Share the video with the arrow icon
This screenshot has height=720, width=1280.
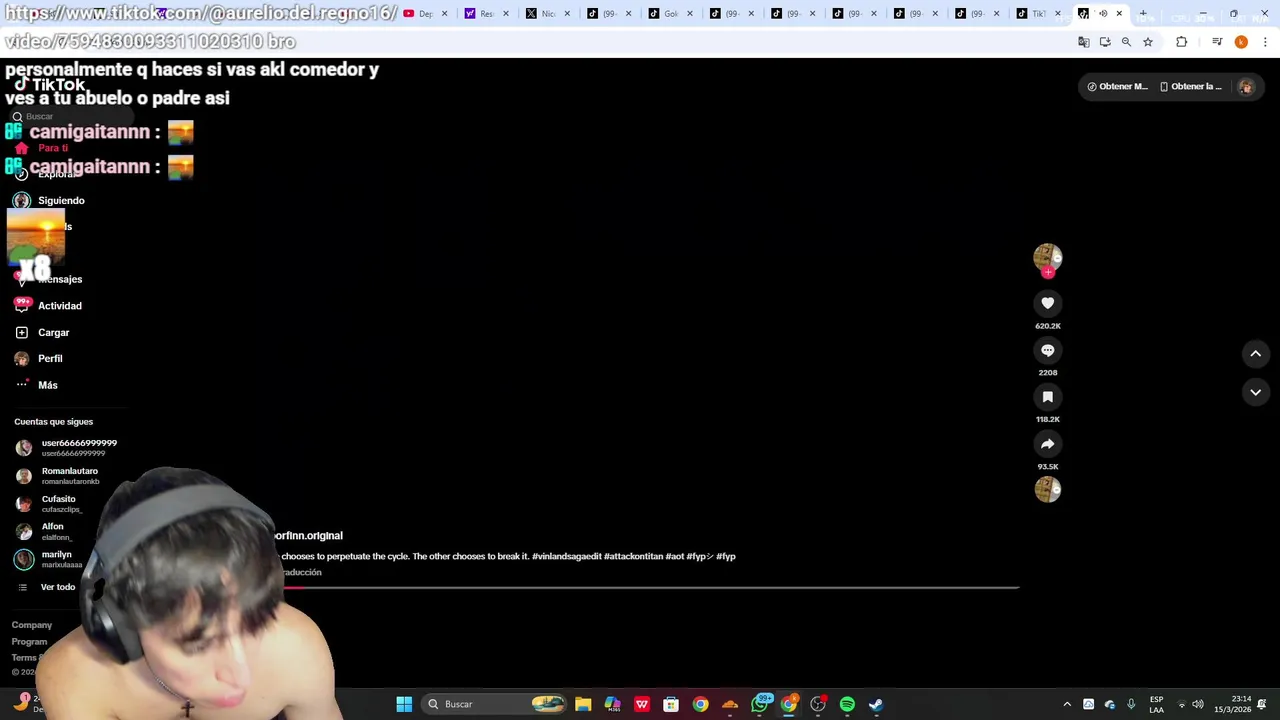pos(1047,444)
